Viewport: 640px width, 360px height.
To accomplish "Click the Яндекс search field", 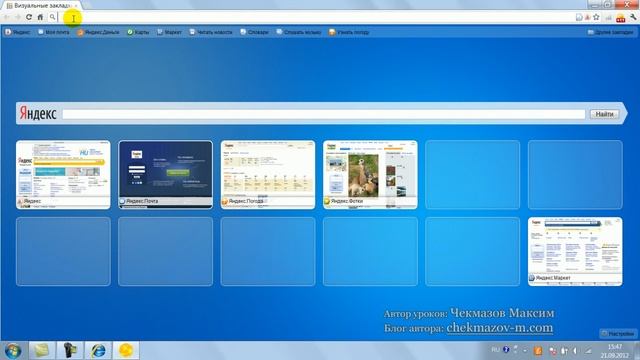I will pos(324,114).
